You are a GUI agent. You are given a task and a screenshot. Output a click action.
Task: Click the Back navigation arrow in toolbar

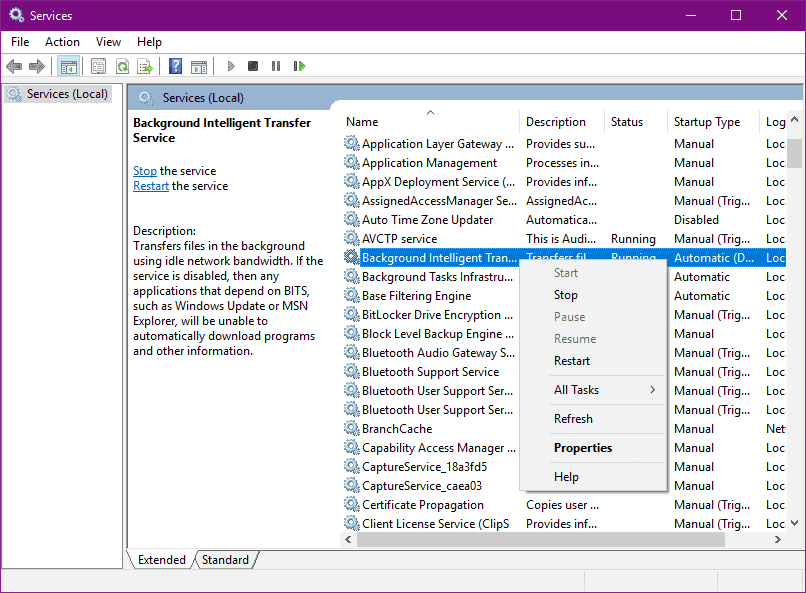pyautogui.click(x=14, y=66)
